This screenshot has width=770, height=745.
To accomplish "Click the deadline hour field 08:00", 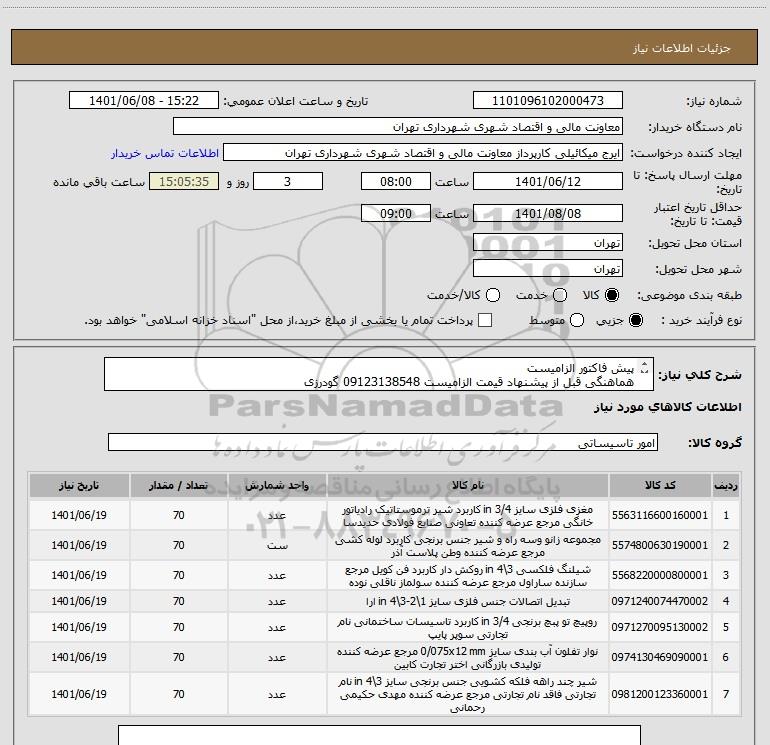I will (x=396, y=181).
